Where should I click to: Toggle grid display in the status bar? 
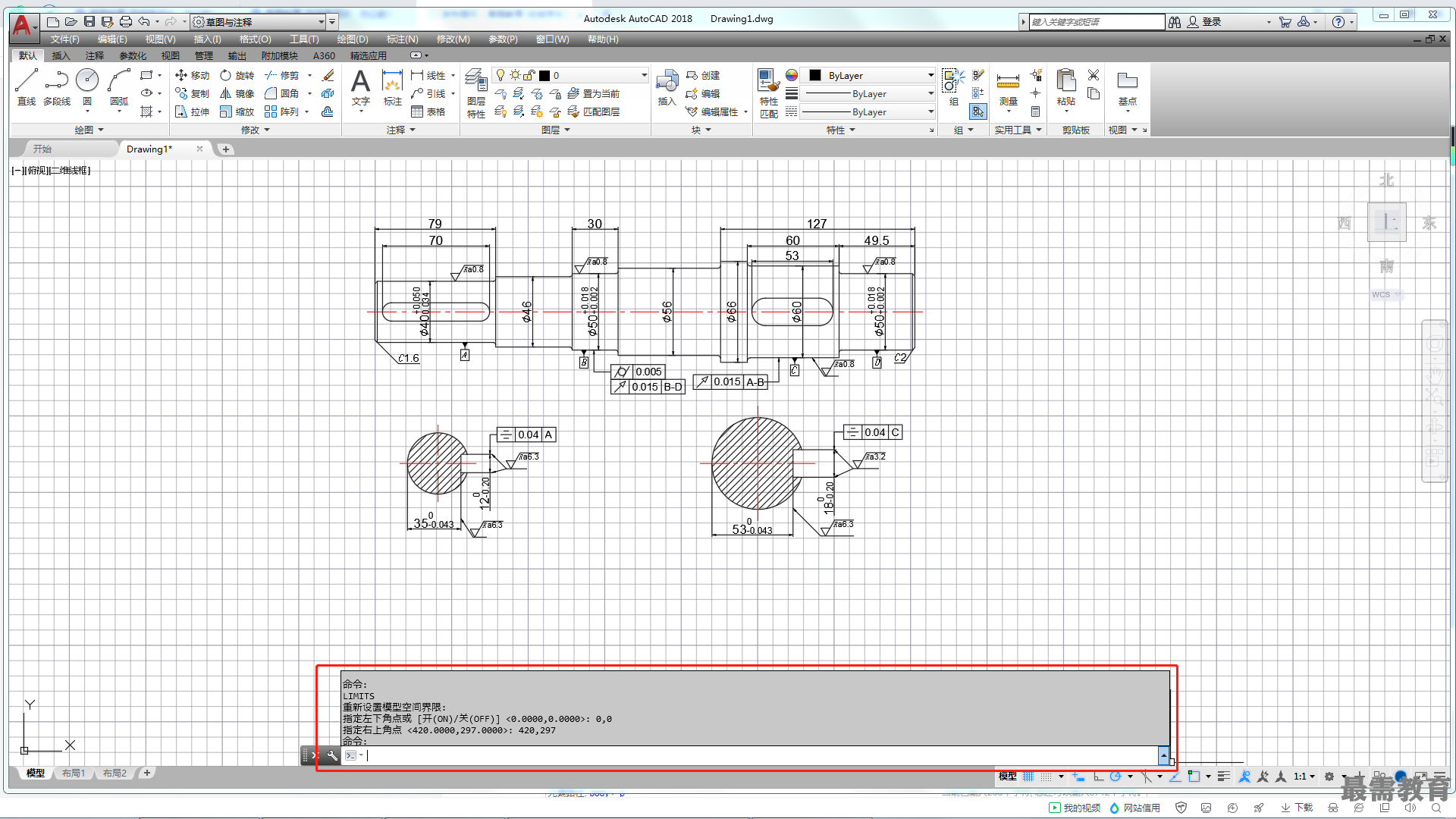1028,777
